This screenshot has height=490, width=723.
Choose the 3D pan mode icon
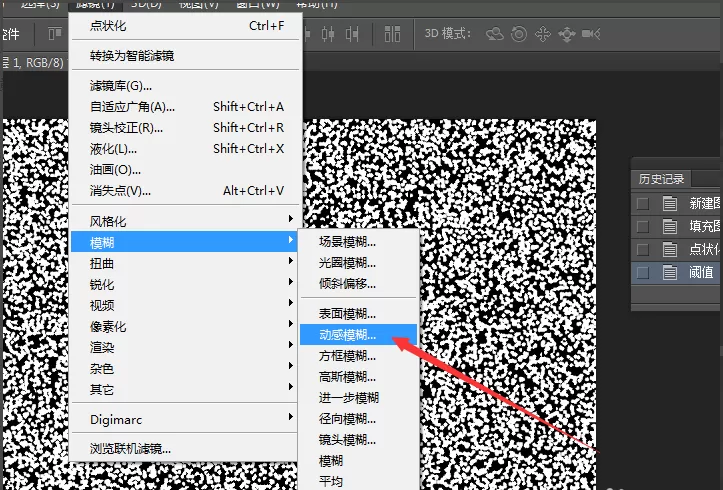click(543, 34)
